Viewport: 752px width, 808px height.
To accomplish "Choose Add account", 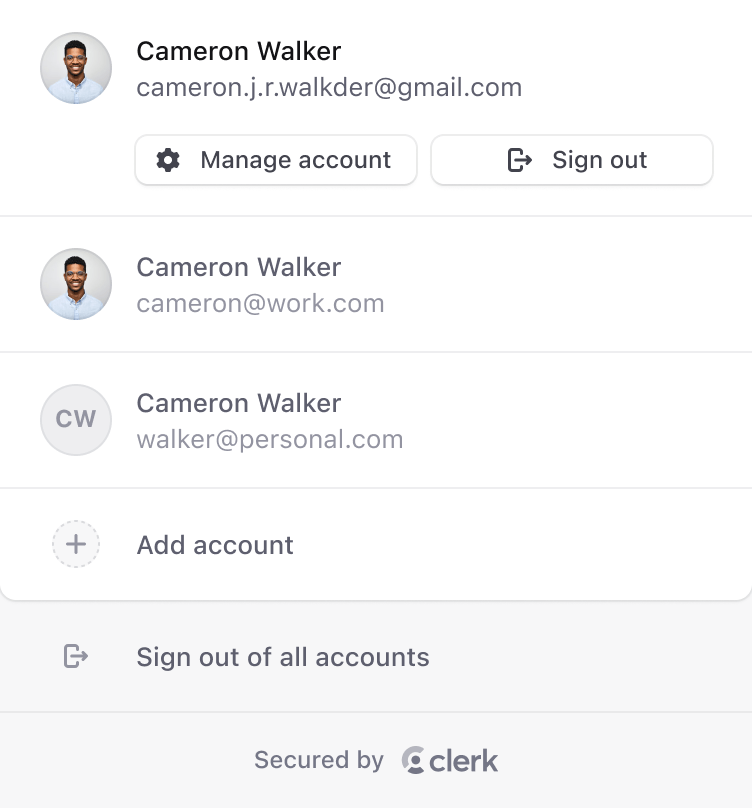I will point(215,545).
